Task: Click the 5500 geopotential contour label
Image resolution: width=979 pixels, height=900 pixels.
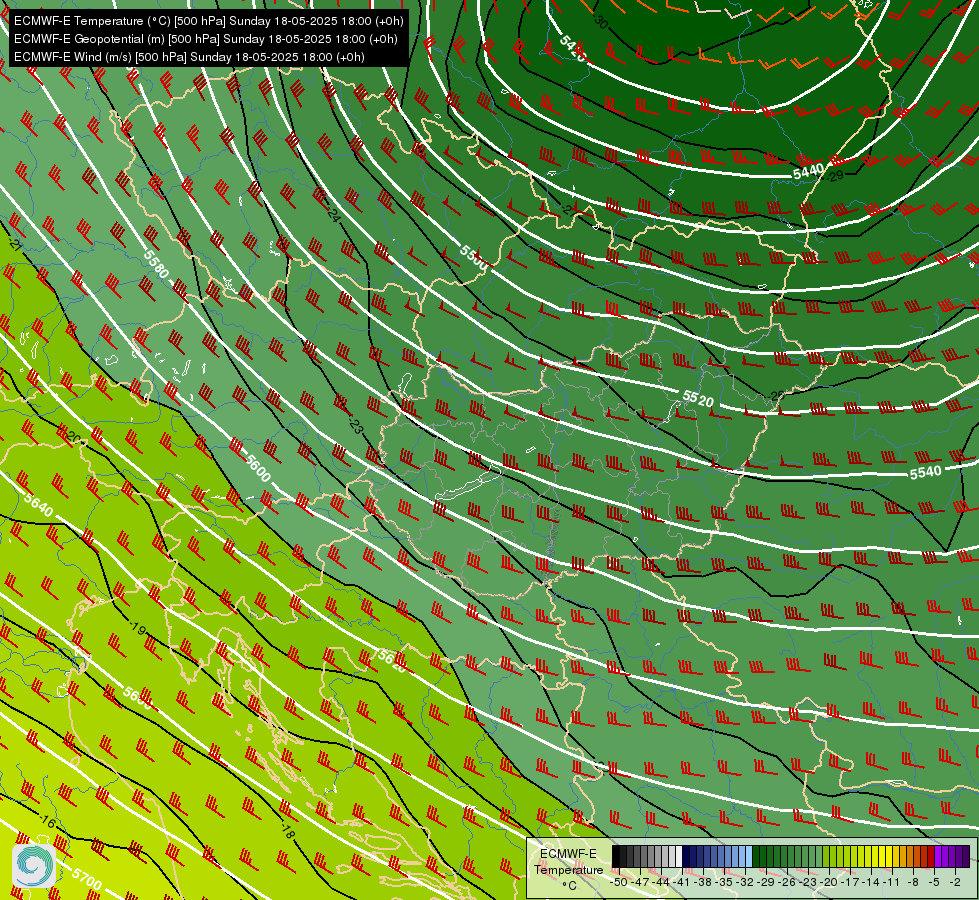Action: pos(473,257)
